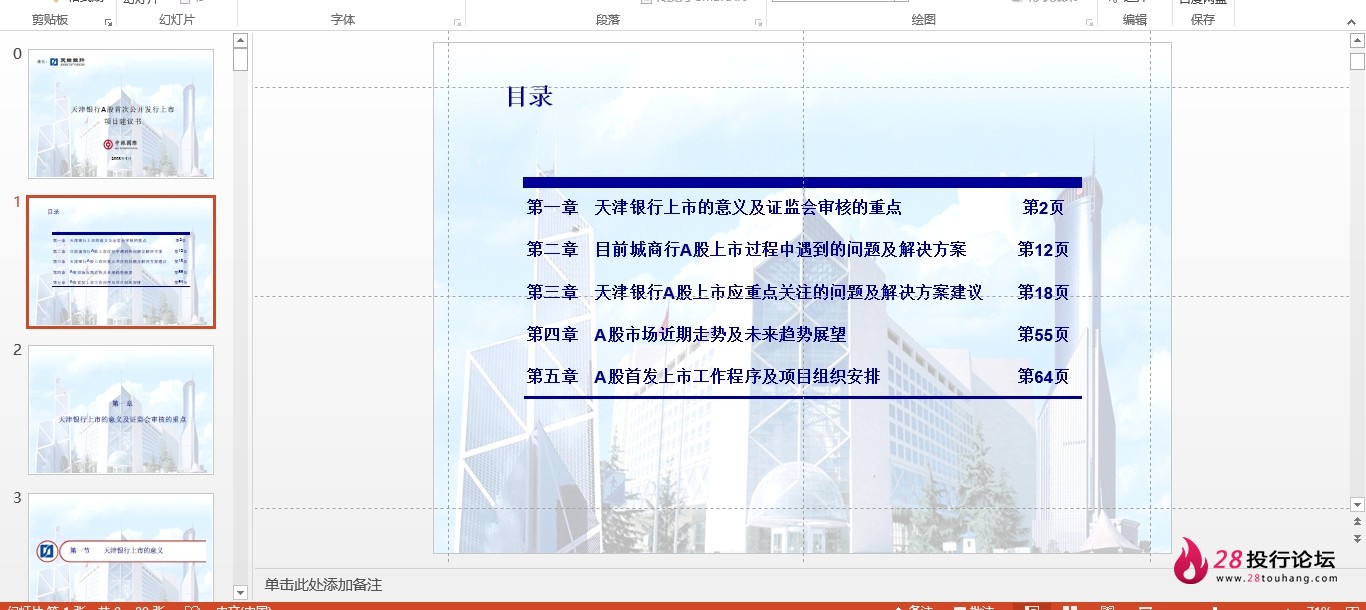Select slide 2 thumbnail titled 第一章
1366x610 pixels.
121,410
